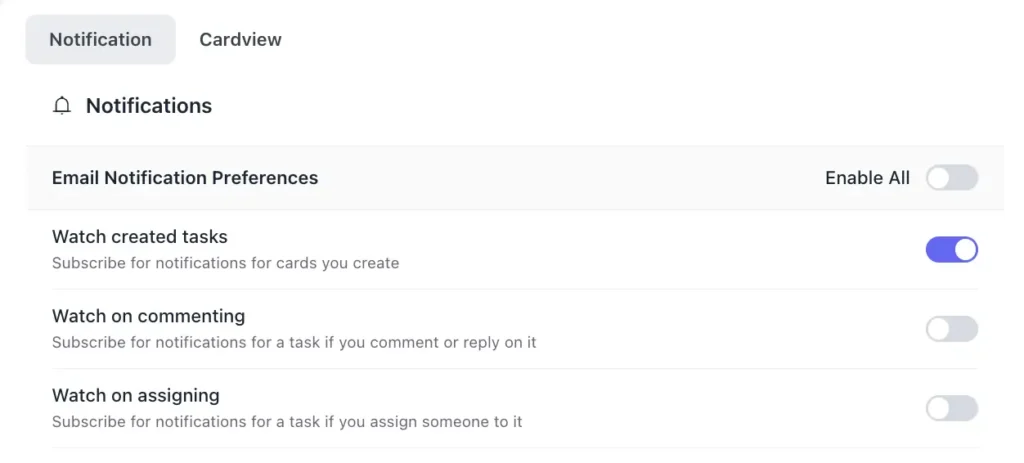Screen dimensions: 1024x463
Task: Click the white knob of the purple switch
Action: click(965, 249)
